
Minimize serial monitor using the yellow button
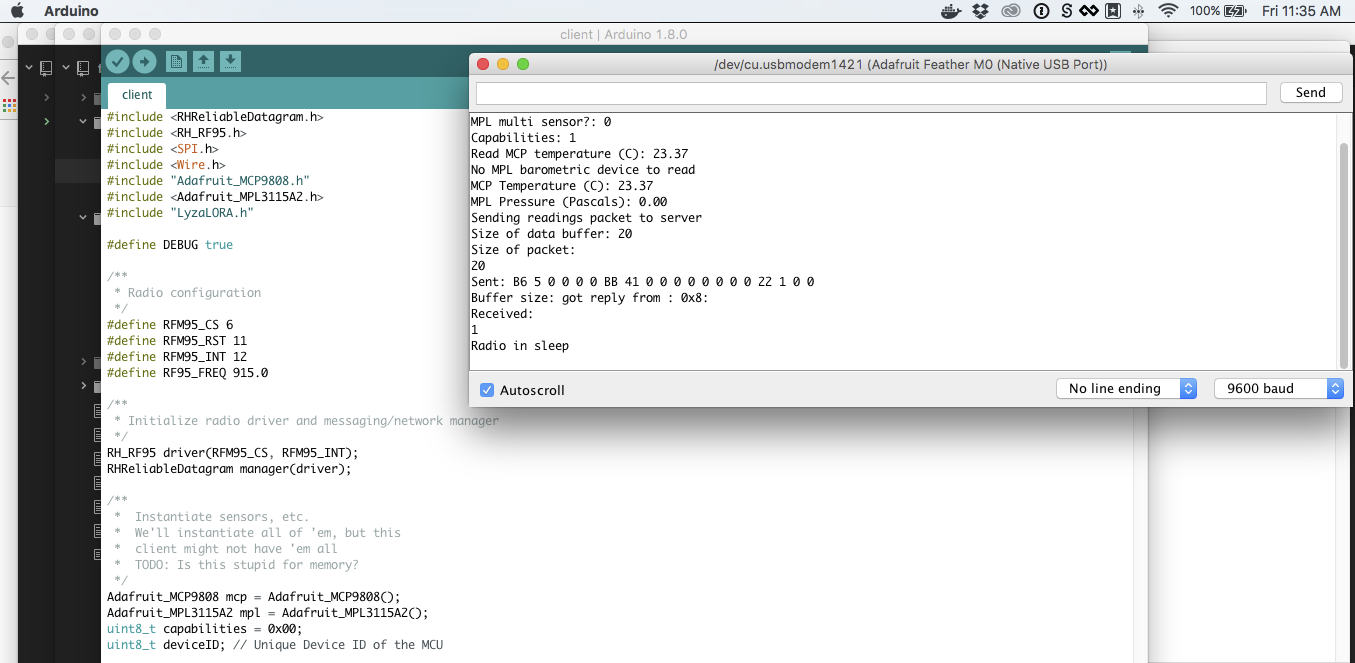503,64
